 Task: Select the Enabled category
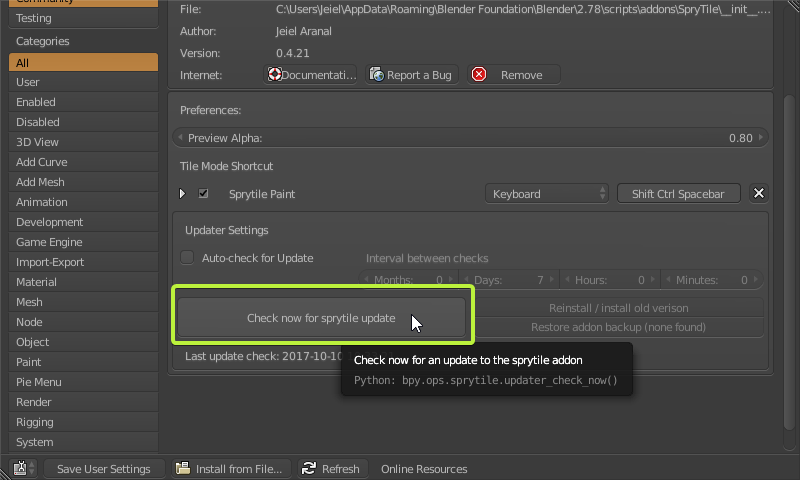coord(83,102)
